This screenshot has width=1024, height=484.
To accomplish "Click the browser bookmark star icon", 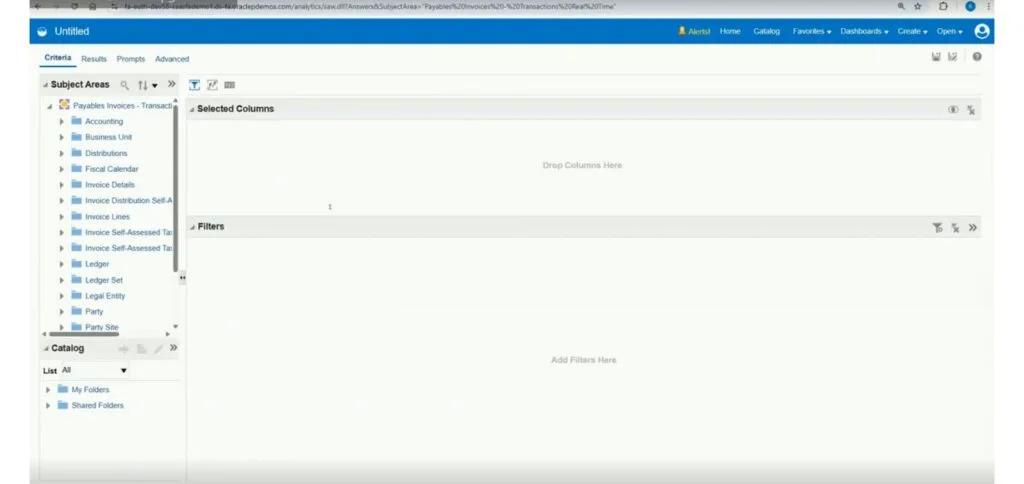I will [918, 7].
